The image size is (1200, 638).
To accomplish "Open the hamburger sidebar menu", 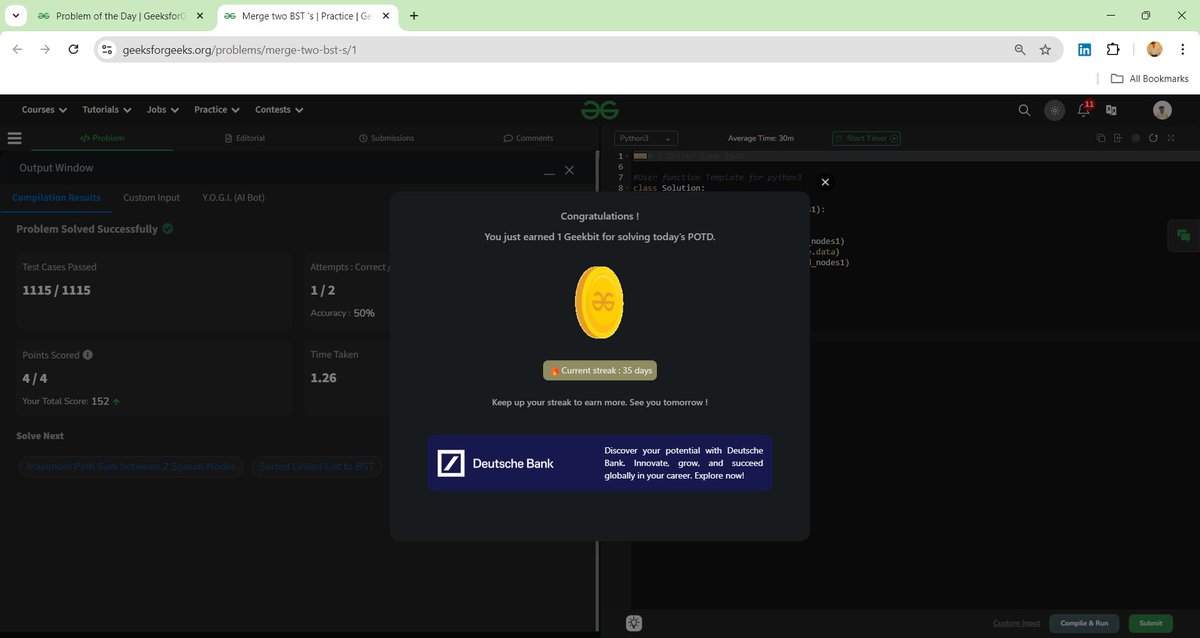I will coord(14,138).
